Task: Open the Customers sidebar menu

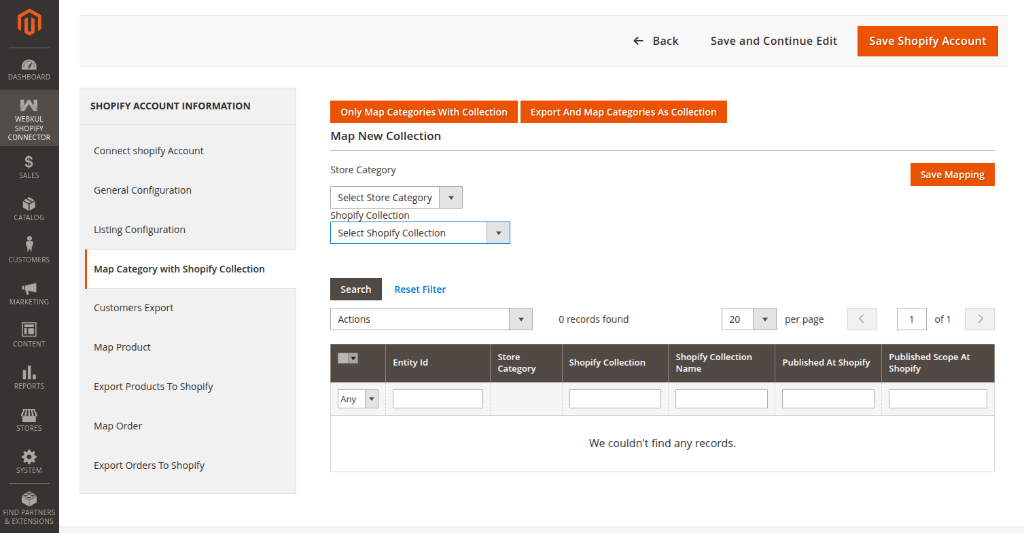Action: point(29,251)
